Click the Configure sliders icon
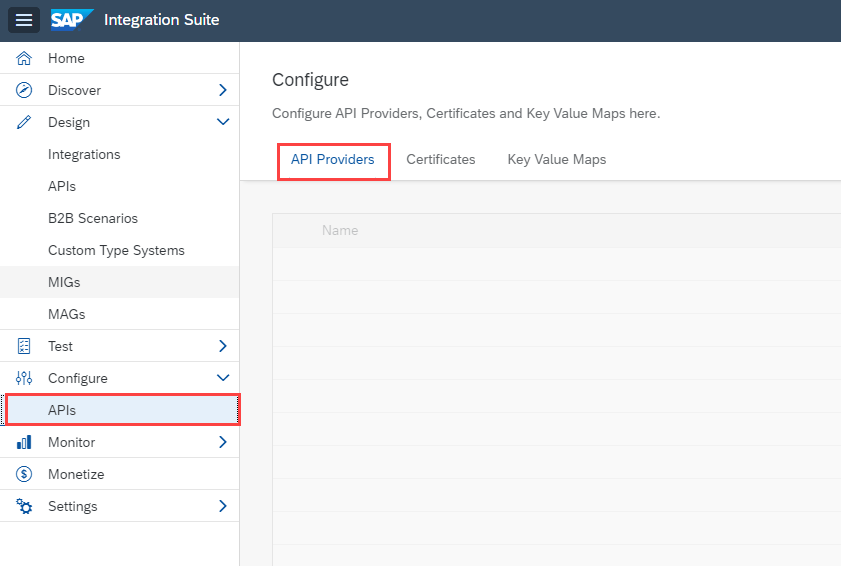 (25, 378)
